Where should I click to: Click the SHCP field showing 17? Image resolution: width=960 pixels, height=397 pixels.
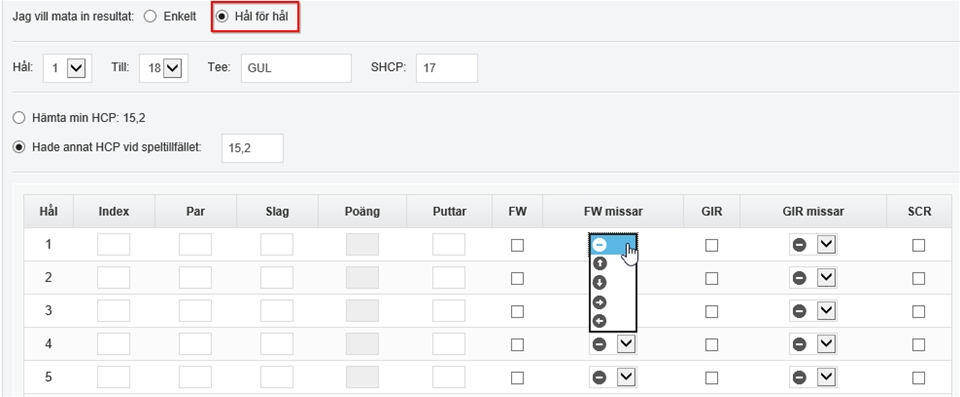[x=447, y=68]
